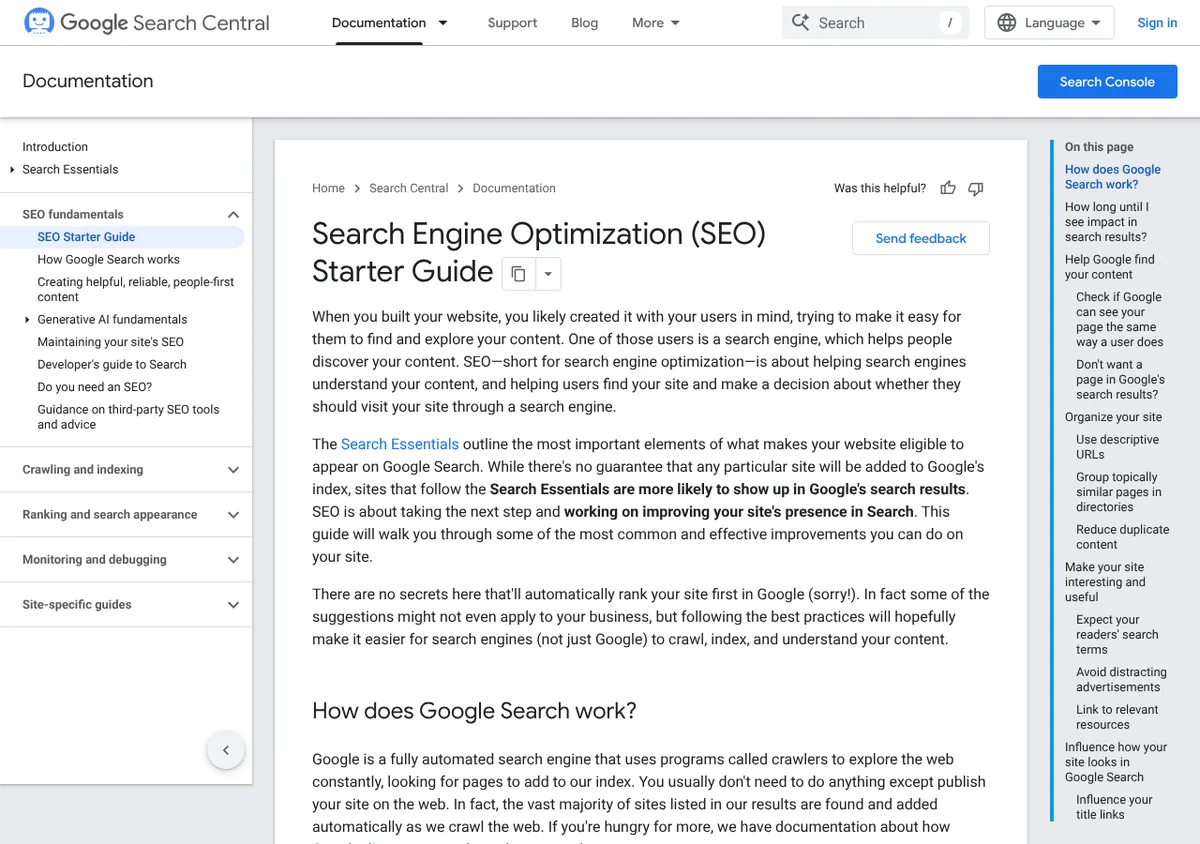Open the Language selector dropdown
The width and height of the screenshot is (1200, 844).
click(1049, 22)
